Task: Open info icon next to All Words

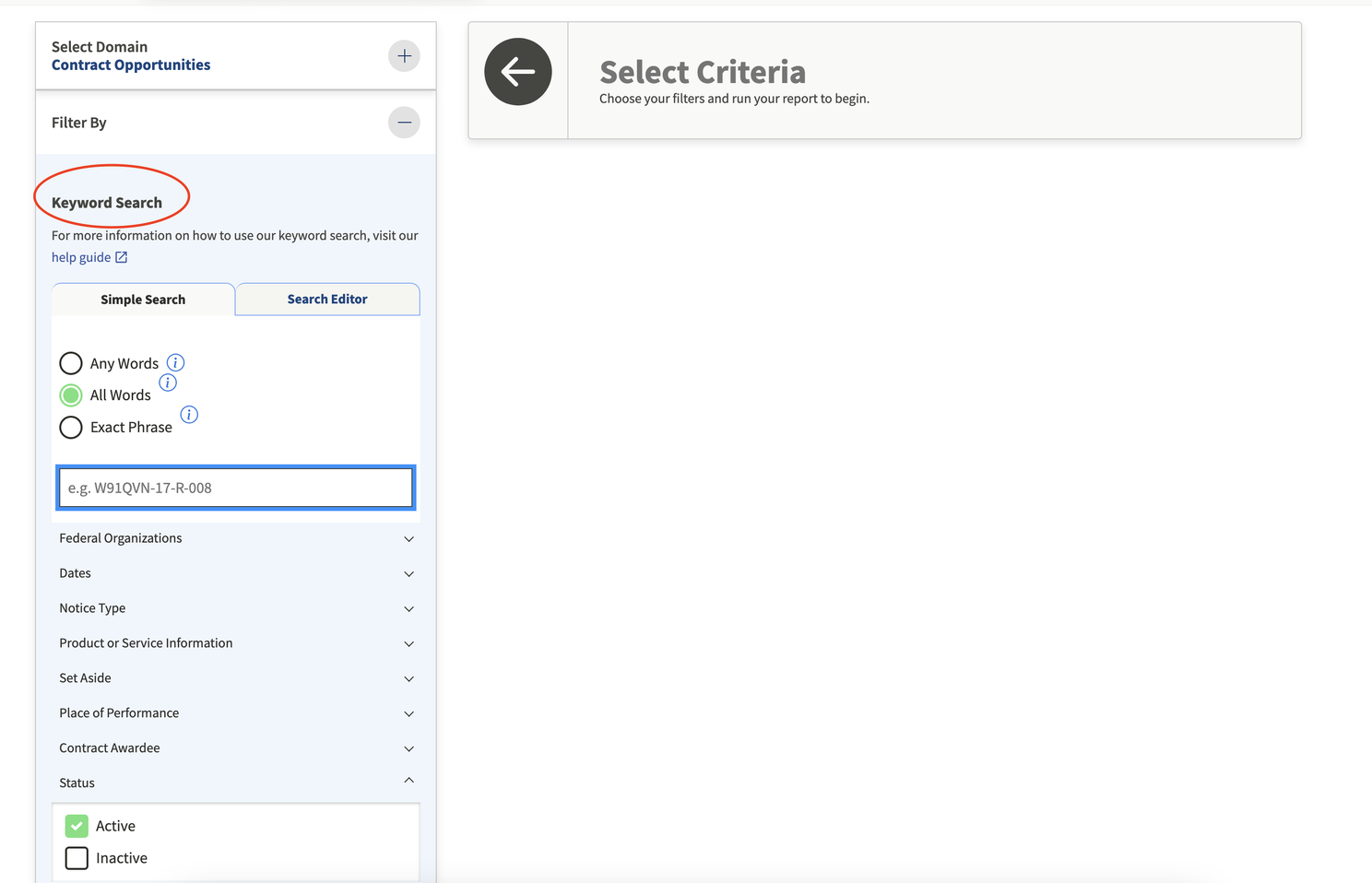Action: [x=168, y=383]
